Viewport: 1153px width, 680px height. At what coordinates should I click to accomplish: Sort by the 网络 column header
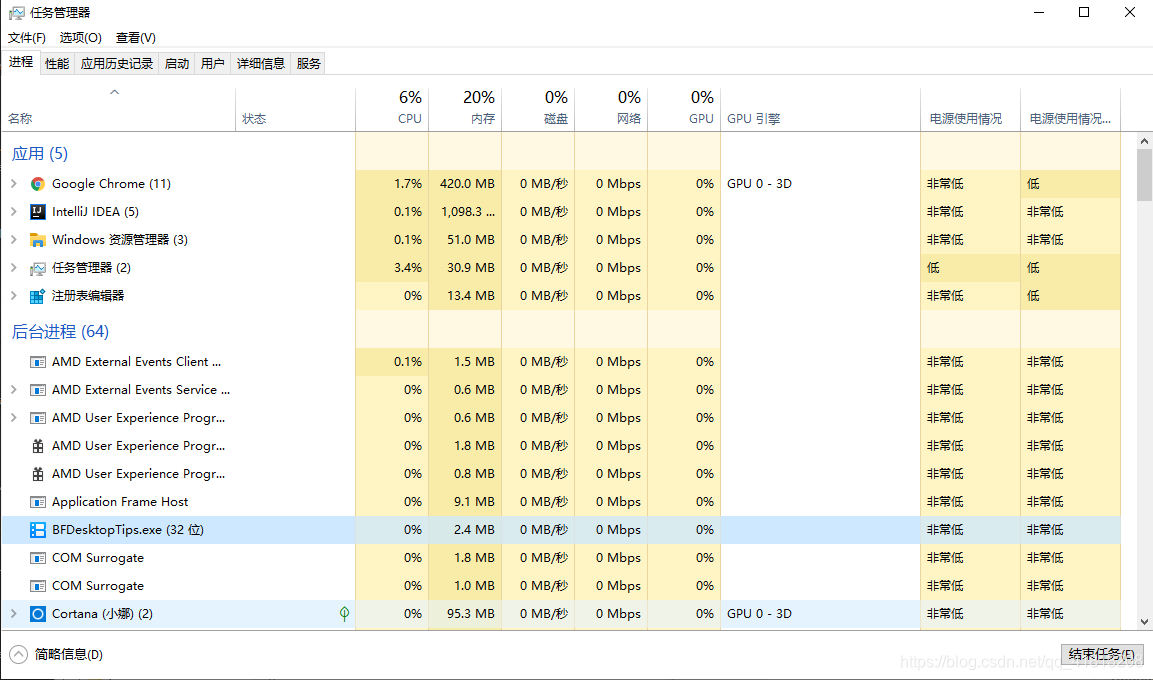coord(610,109)
